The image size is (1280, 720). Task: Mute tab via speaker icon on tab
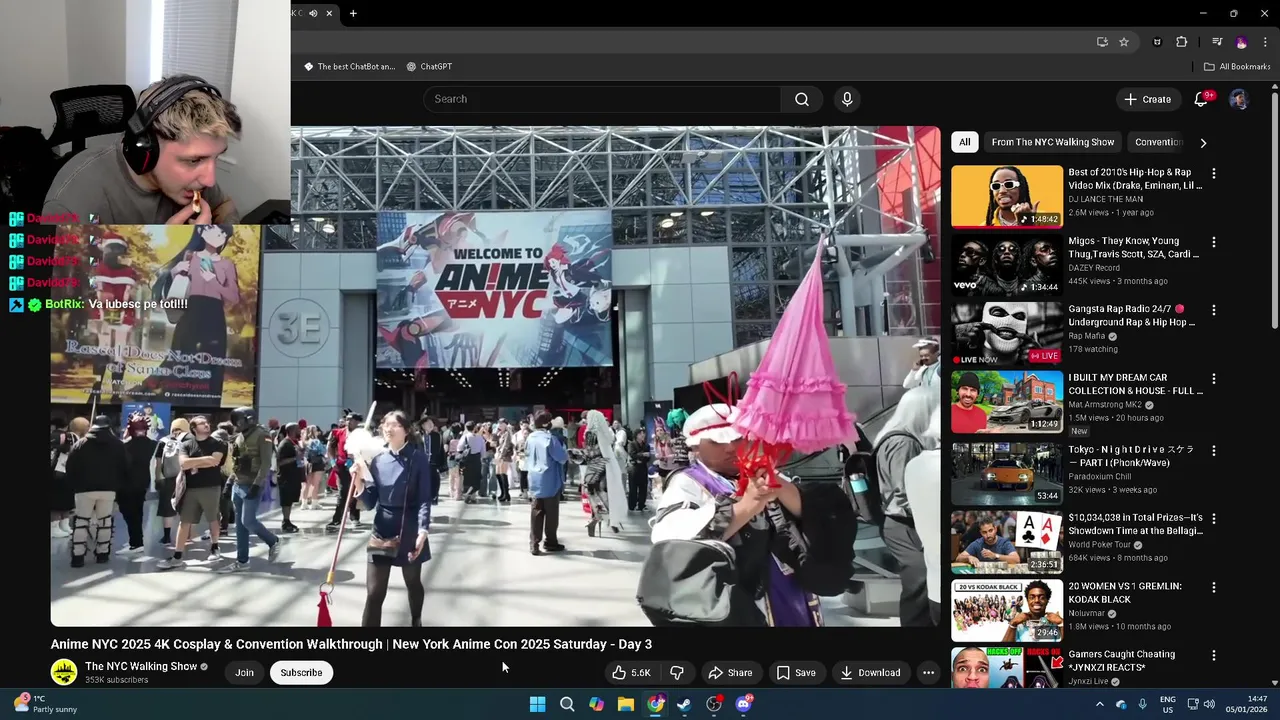313,13
